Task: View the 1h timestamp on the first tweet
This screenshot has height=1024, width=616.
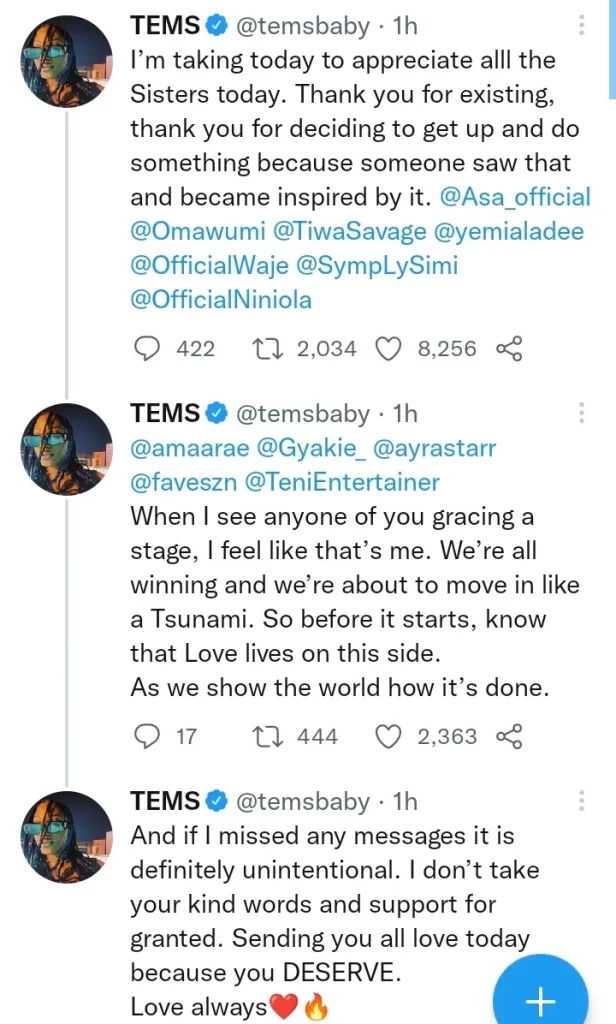Action: click(410, 25)
